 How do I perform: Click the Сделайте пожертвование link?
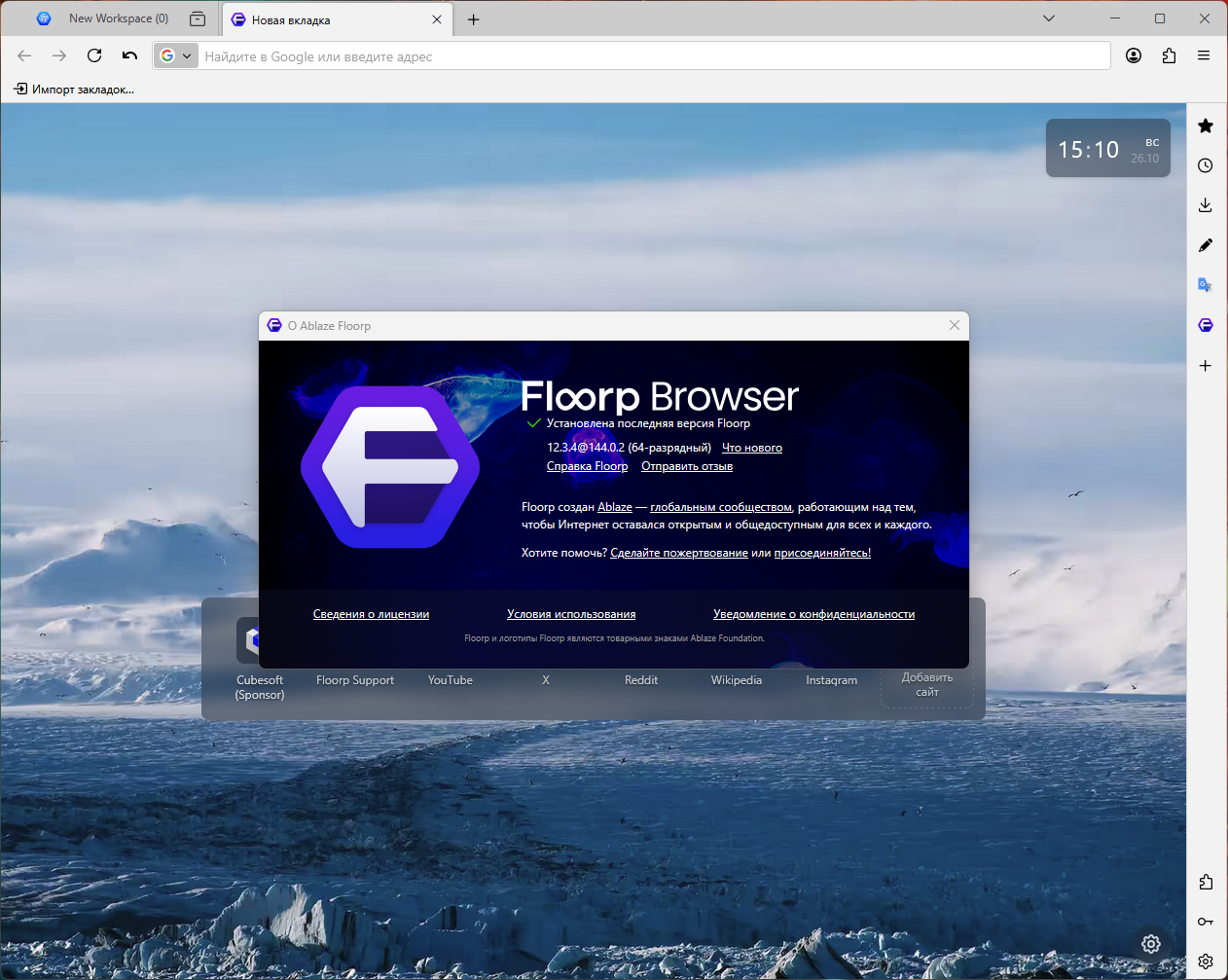click(679, 553)
